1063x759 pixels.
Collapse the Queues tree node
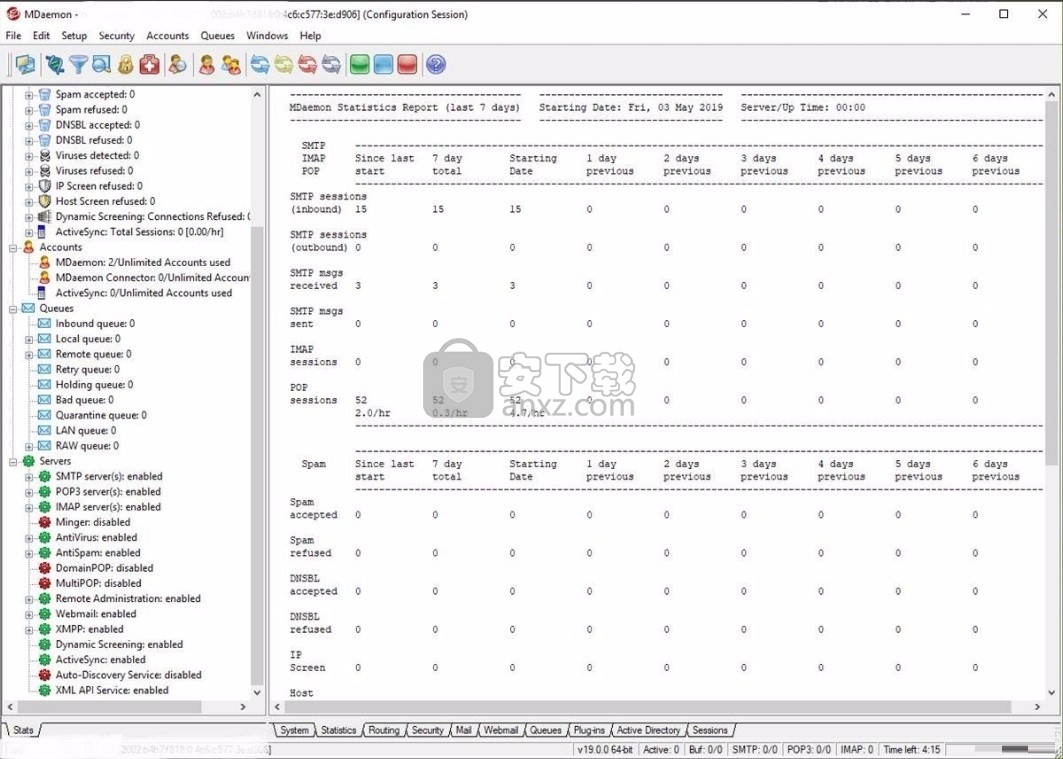pyautogui.click(x=13, y=308)
